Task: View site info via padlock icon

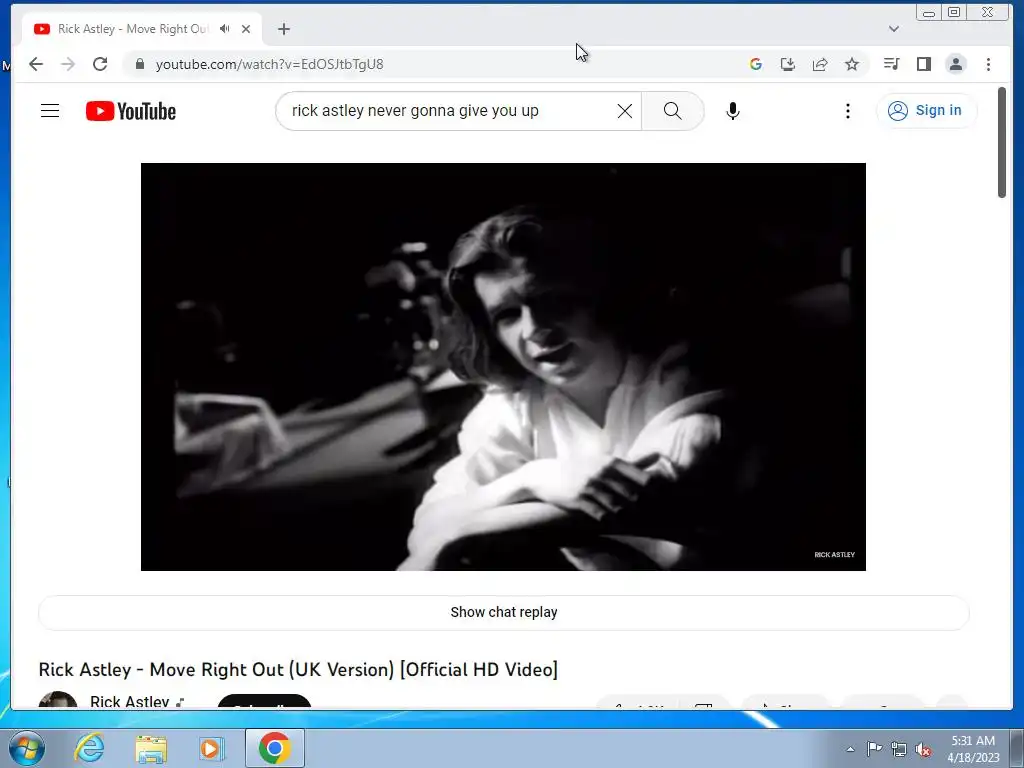Action: coord(139,64)
